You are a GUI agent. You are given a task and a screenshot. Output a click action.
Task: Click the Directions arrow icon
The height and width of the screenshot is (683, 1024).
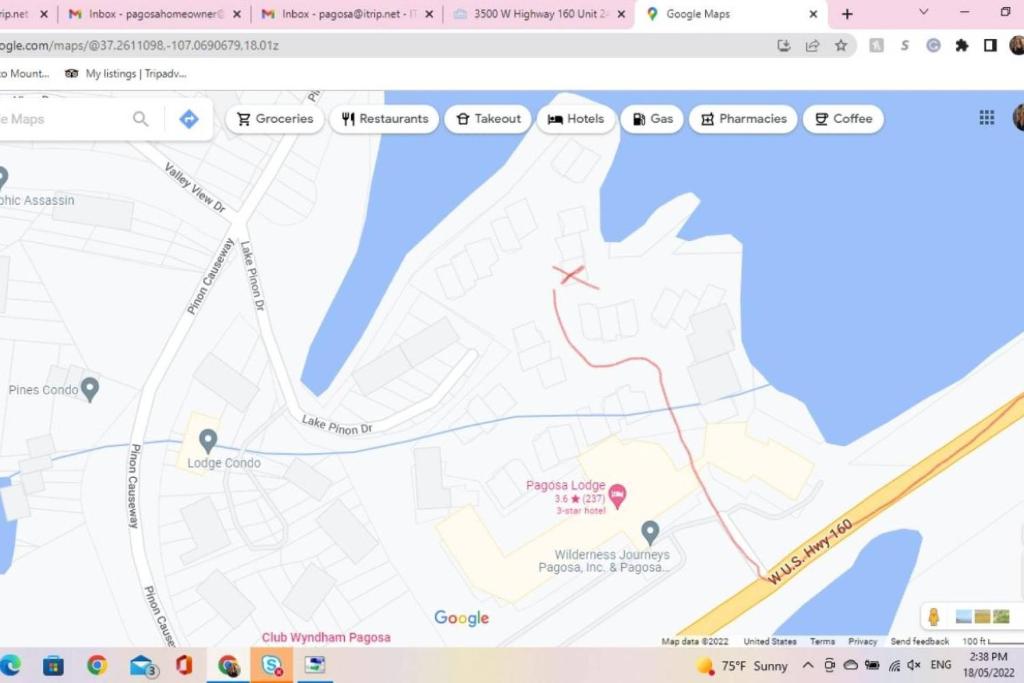(x=189, y=119)
